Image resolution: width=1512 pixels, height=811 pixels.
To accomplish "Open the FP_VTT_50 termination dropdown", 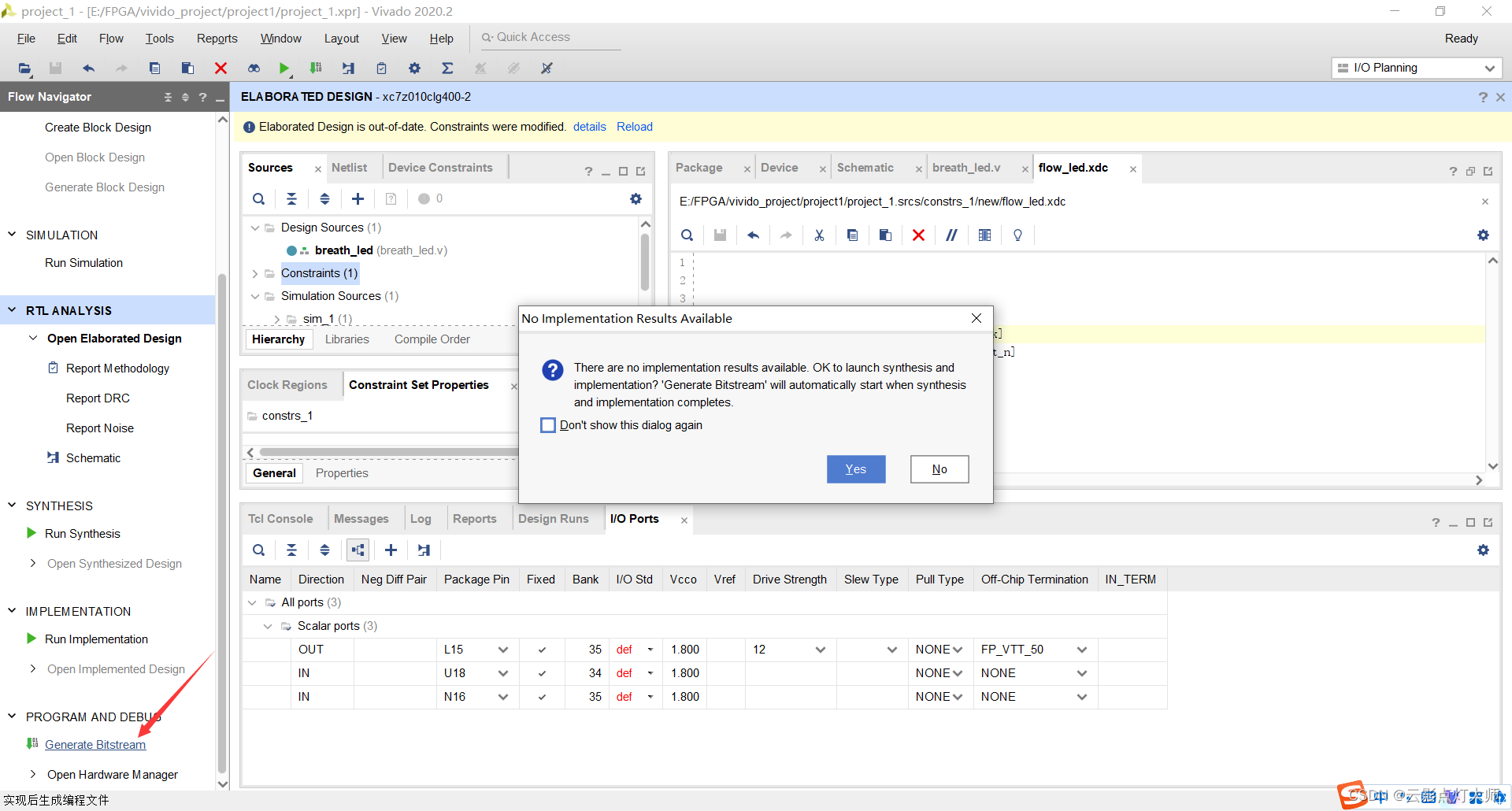I will tap(1082, 650).
